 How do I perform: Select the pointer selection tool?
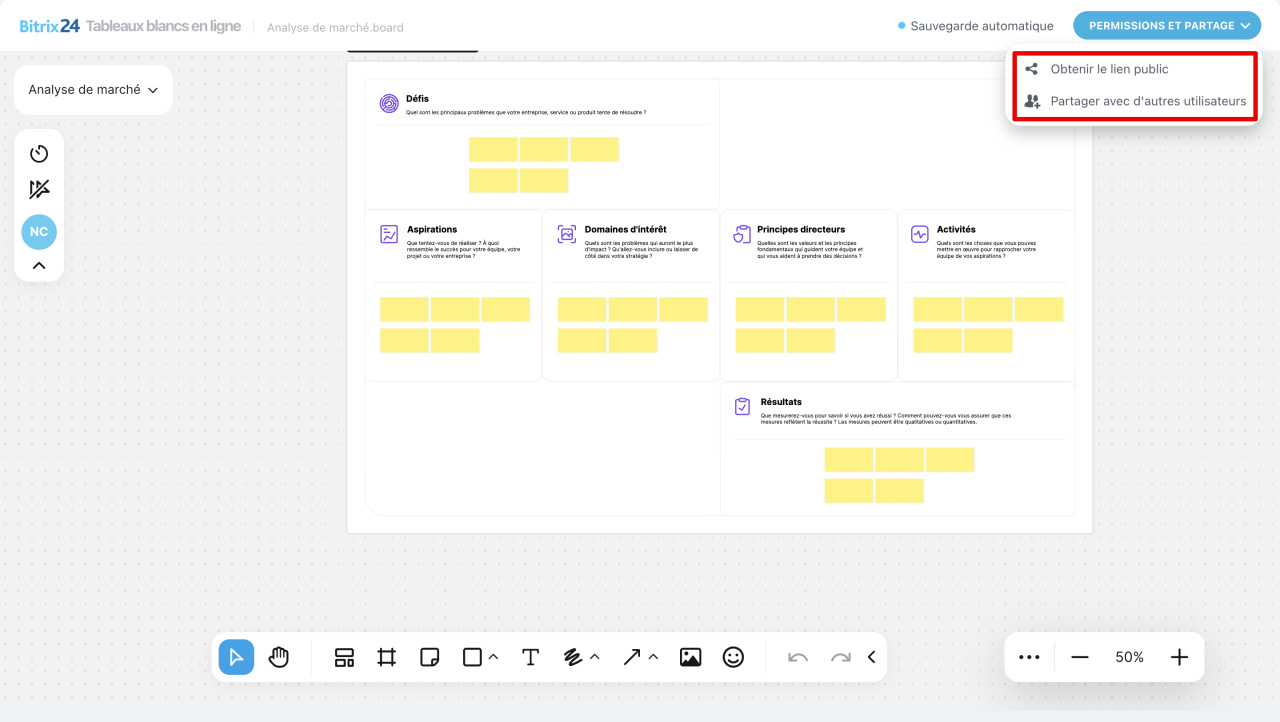pos(236,657)
